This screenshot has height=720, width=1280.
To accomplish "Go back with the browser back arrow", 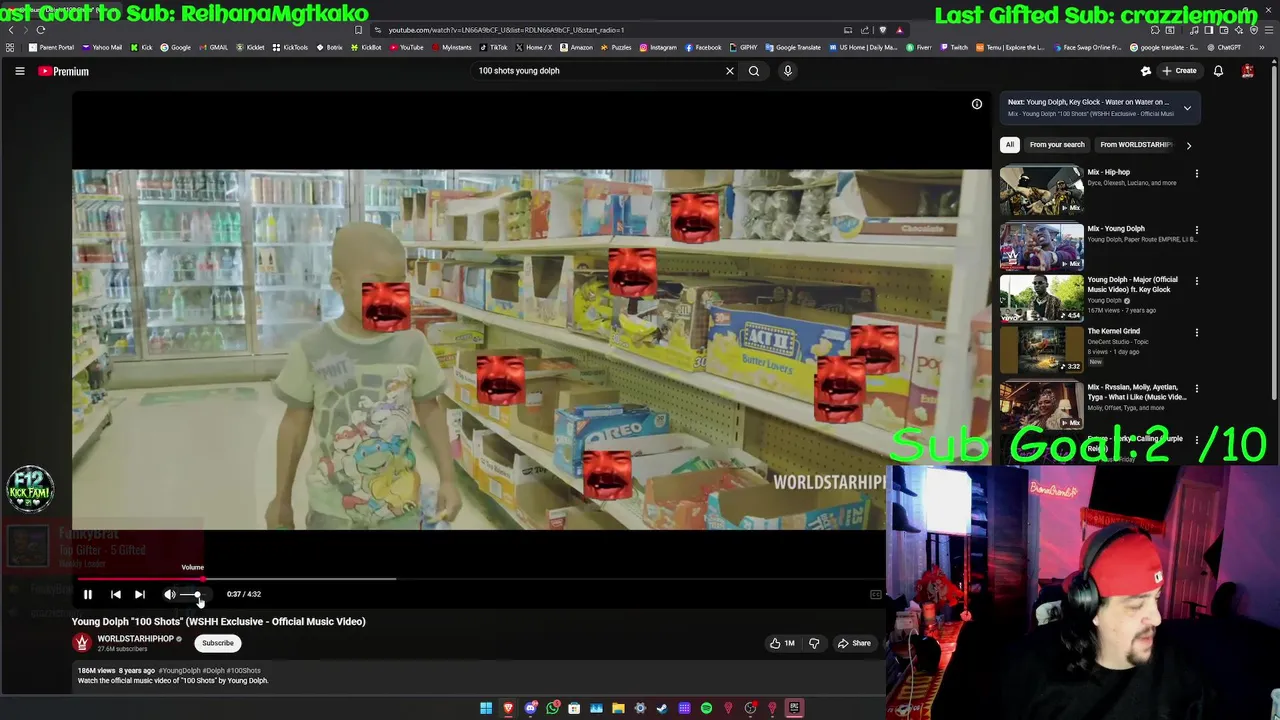I will click(x=11, y=30).
